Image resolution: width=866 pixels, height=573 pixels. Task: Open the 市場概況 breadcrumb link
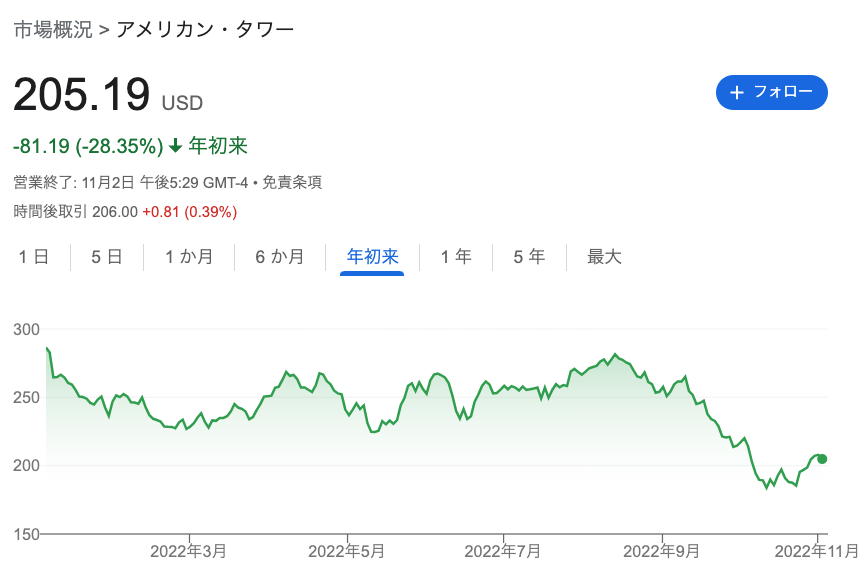pos(53,29)
